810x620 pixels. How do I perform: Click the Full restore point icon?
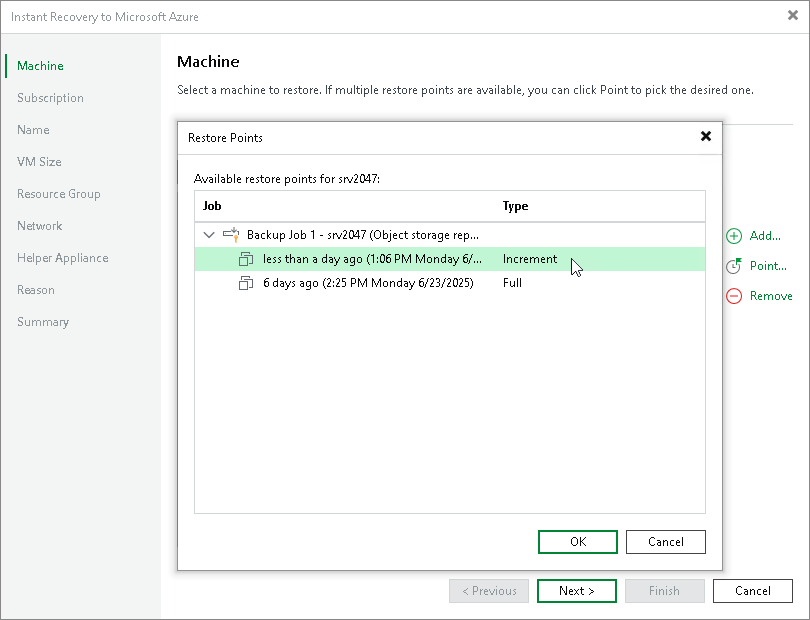(x=246, y=283)
